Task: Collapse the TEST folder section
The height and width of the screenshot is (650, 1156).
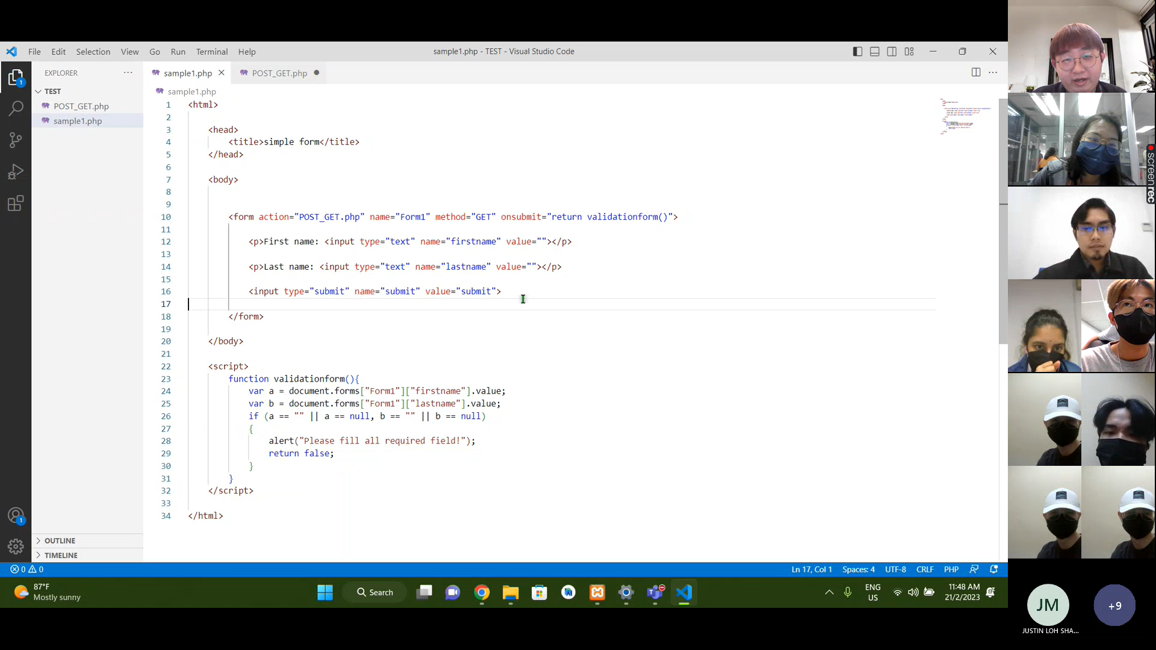Action: tap(88, 91)
